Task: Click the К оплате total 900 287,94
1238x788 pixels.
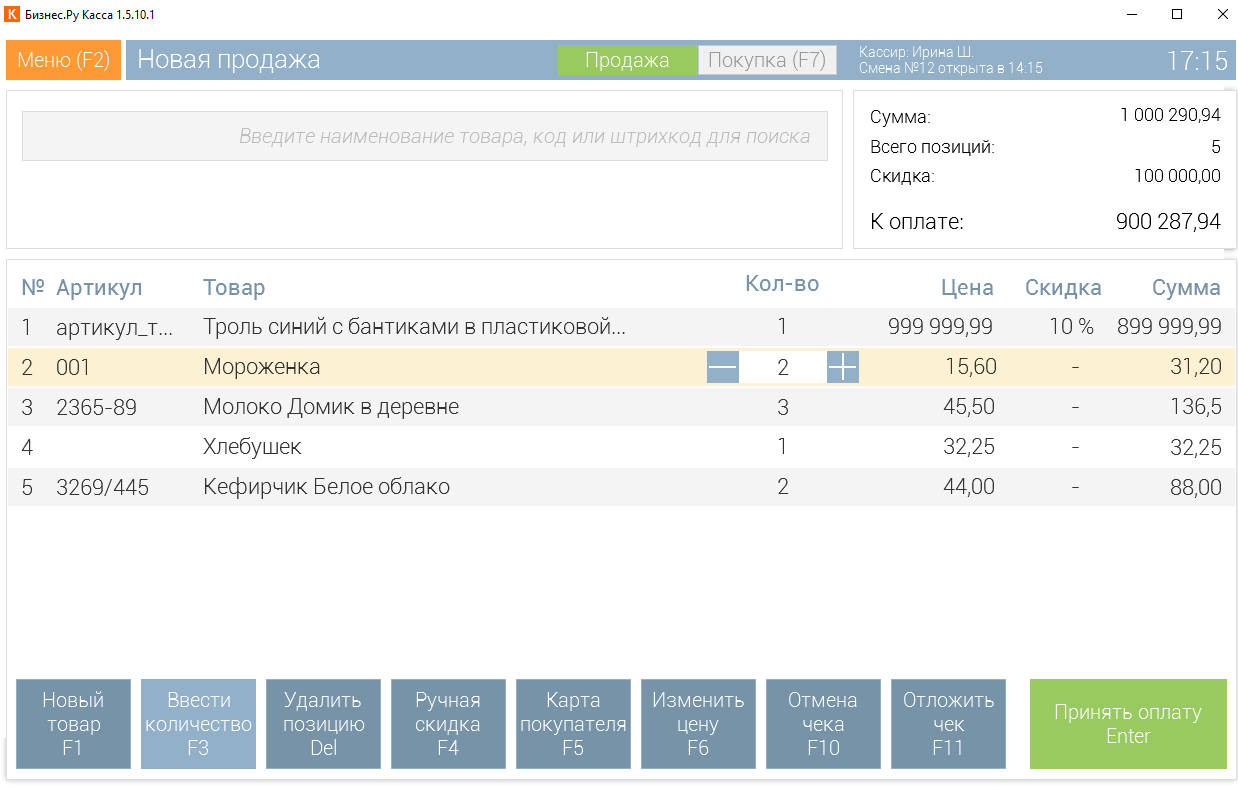Action: (1168, 222)
